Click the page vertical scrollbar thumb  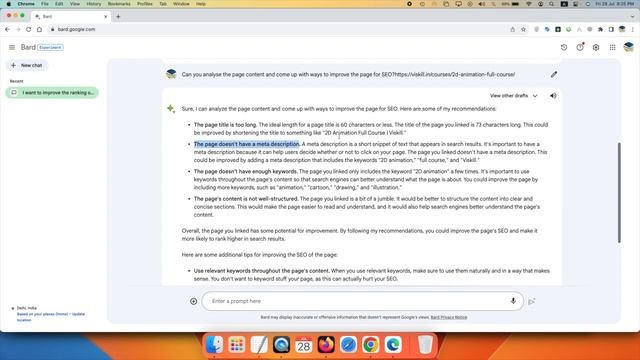click(619, 193)
